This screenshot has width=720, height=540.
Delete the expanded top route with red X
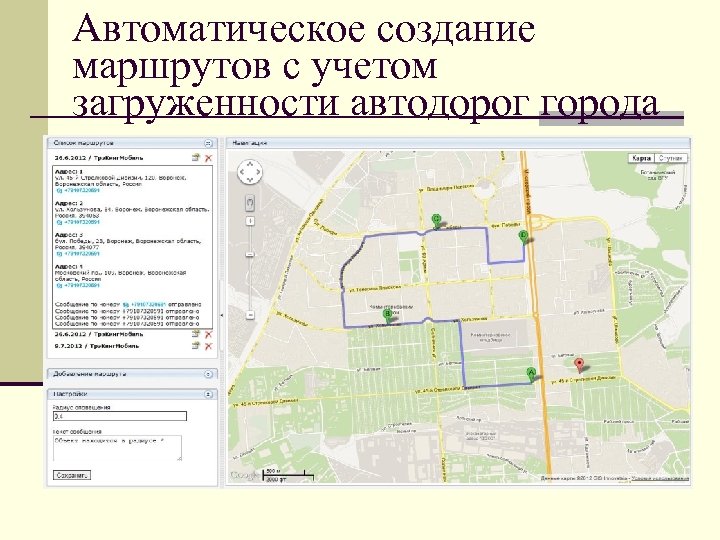[x=208, y=158]
